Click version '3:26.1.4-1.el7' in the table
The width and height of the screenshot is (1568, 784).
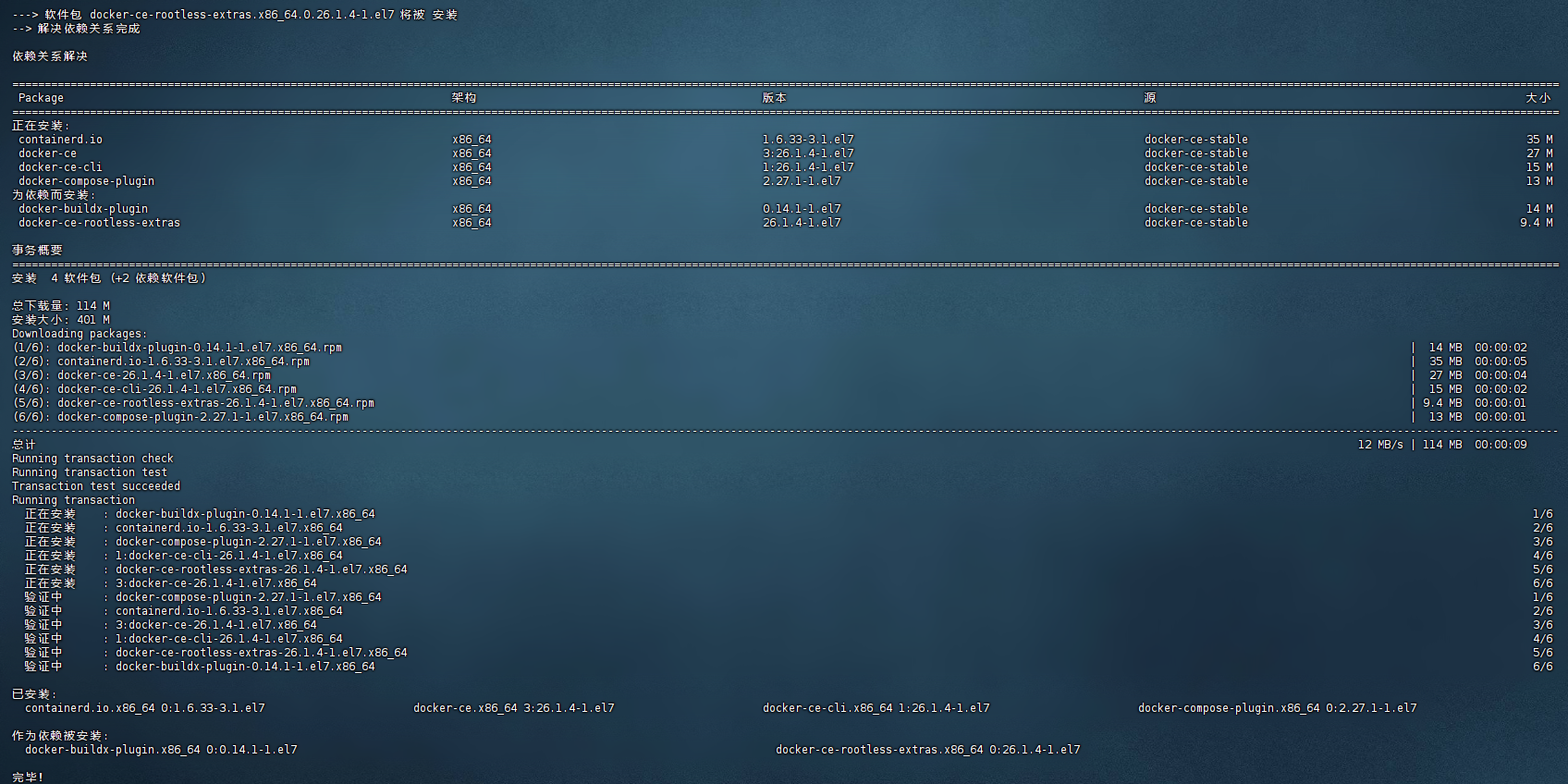tap(808, 153)
